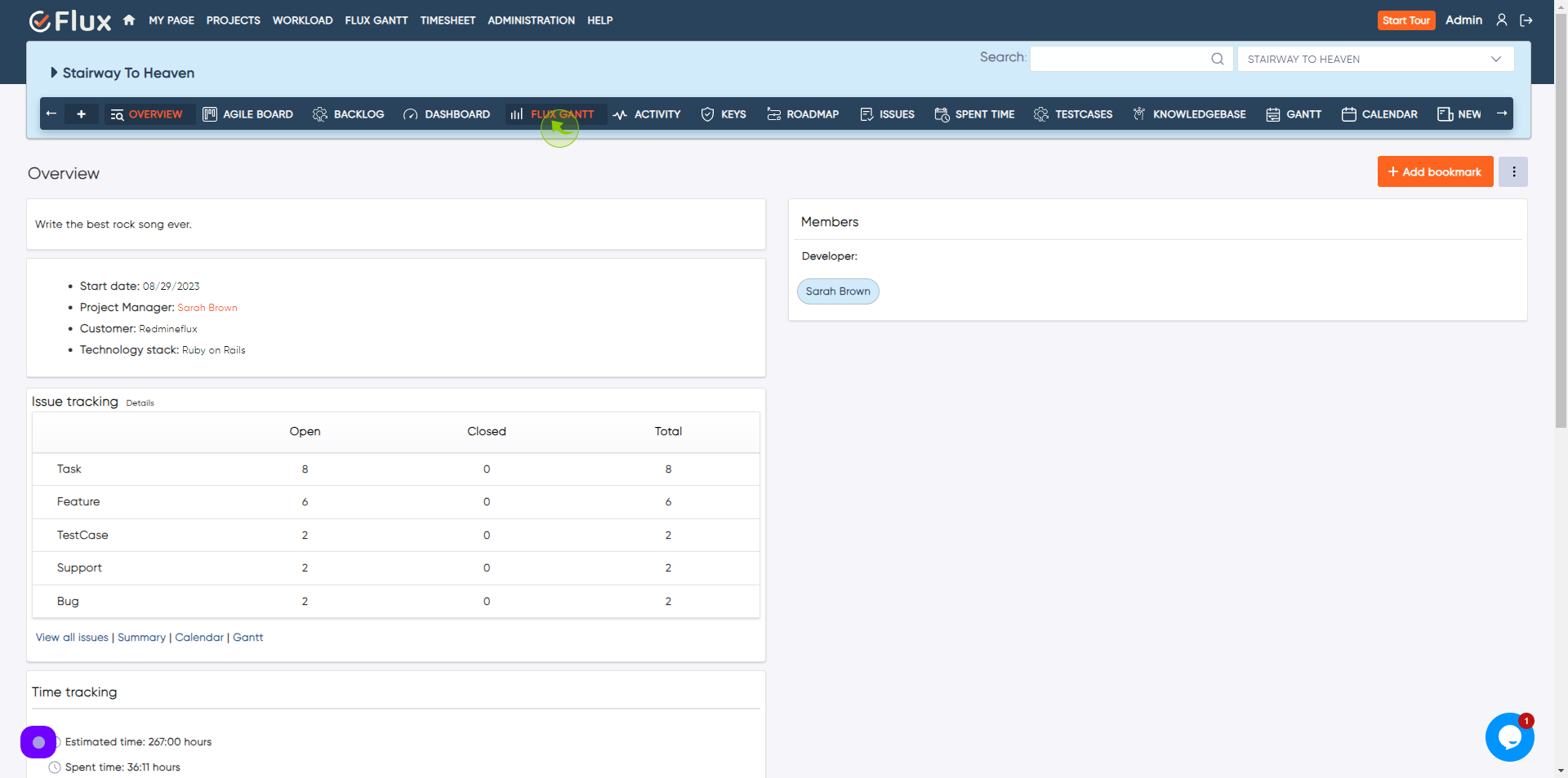This screenshot has height=778, width=1568.
Task: Open the New tab in the project menu
Action: [1459, 114]
